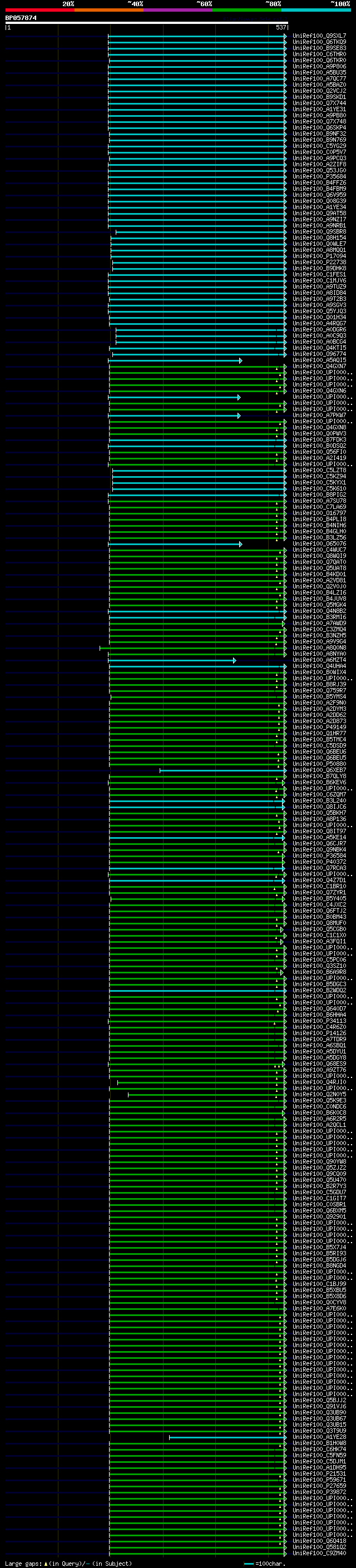Select the UniRef100_Q3T9U9 label
This screenshot has width=356, height=1568.
(x=319, y=1431)
